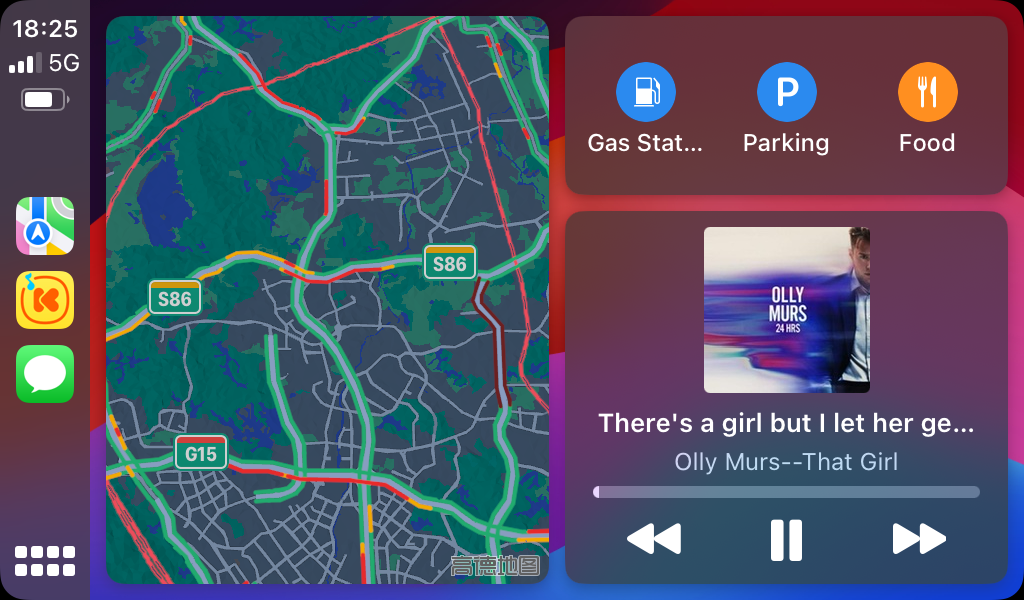
Task: Tap the battery status indicator
Action: point(45,100)
